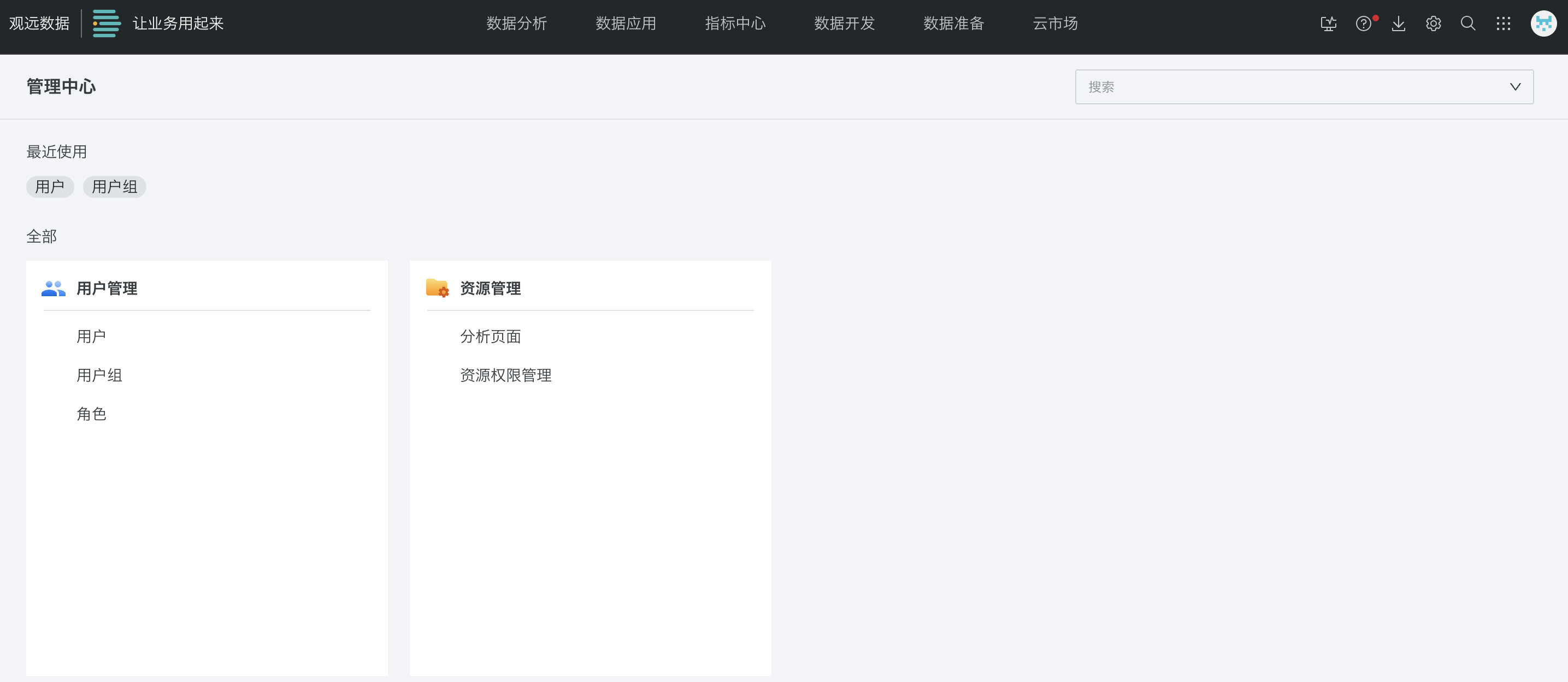Open 资源权限管理 link
This screenshot has width=1568, height=682.
[x=505, y=375]
